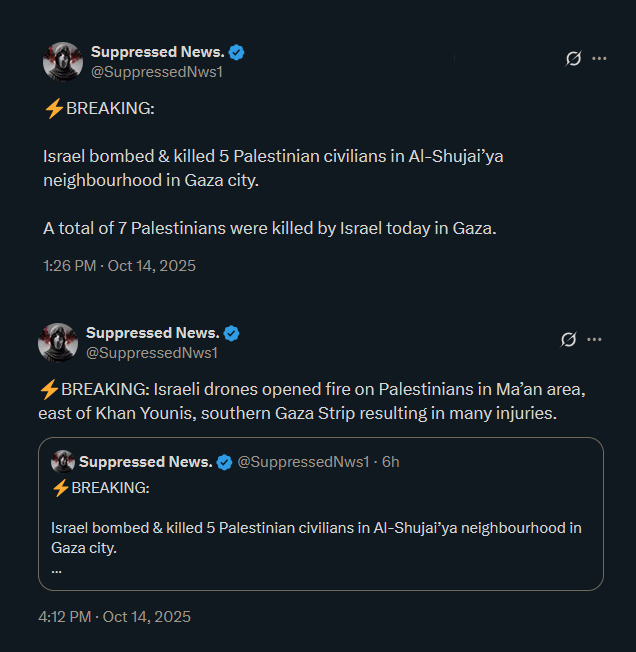Open the Suppressed News. name on the first tweet
Screen dimensions: 636x652
point(158,52)
